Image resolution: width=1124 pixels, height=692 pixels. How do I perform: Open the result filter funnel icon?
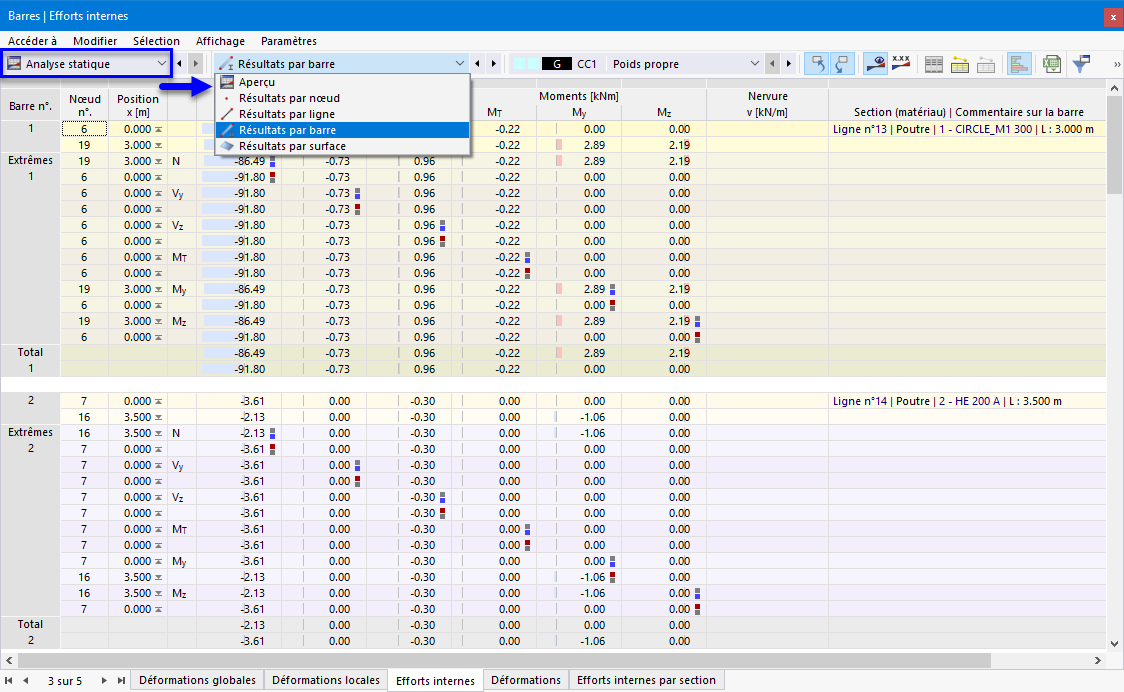tap(1081, 64)
